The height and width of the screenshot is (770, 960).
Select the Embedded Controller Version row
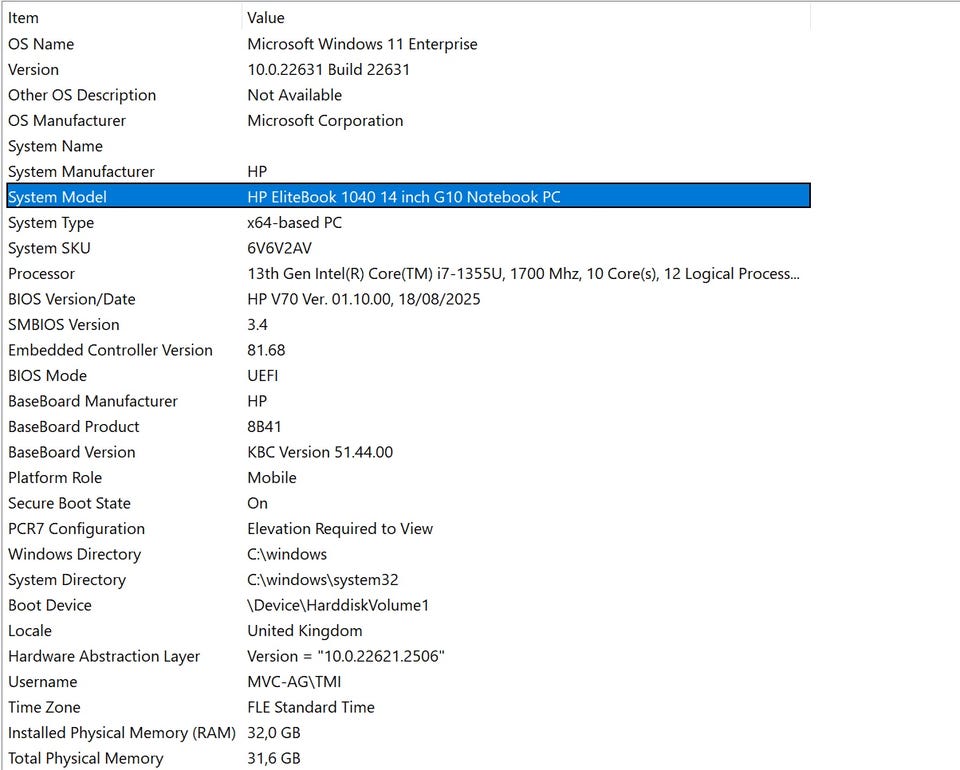point(408,350)
